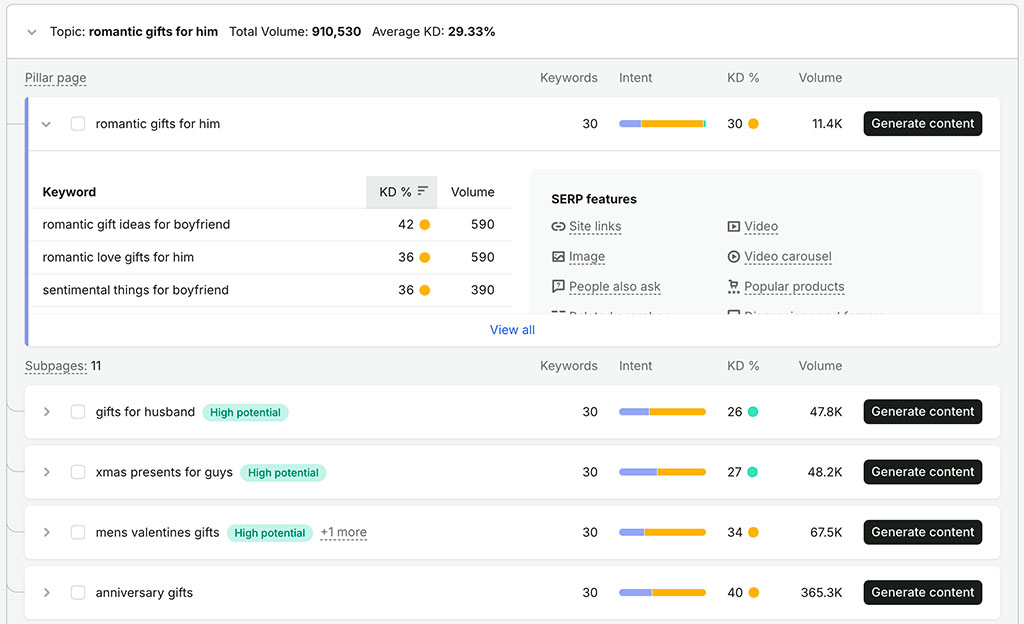1024x624 pixels.
Task: Open the View all keywords link
Action: point(512,330)
